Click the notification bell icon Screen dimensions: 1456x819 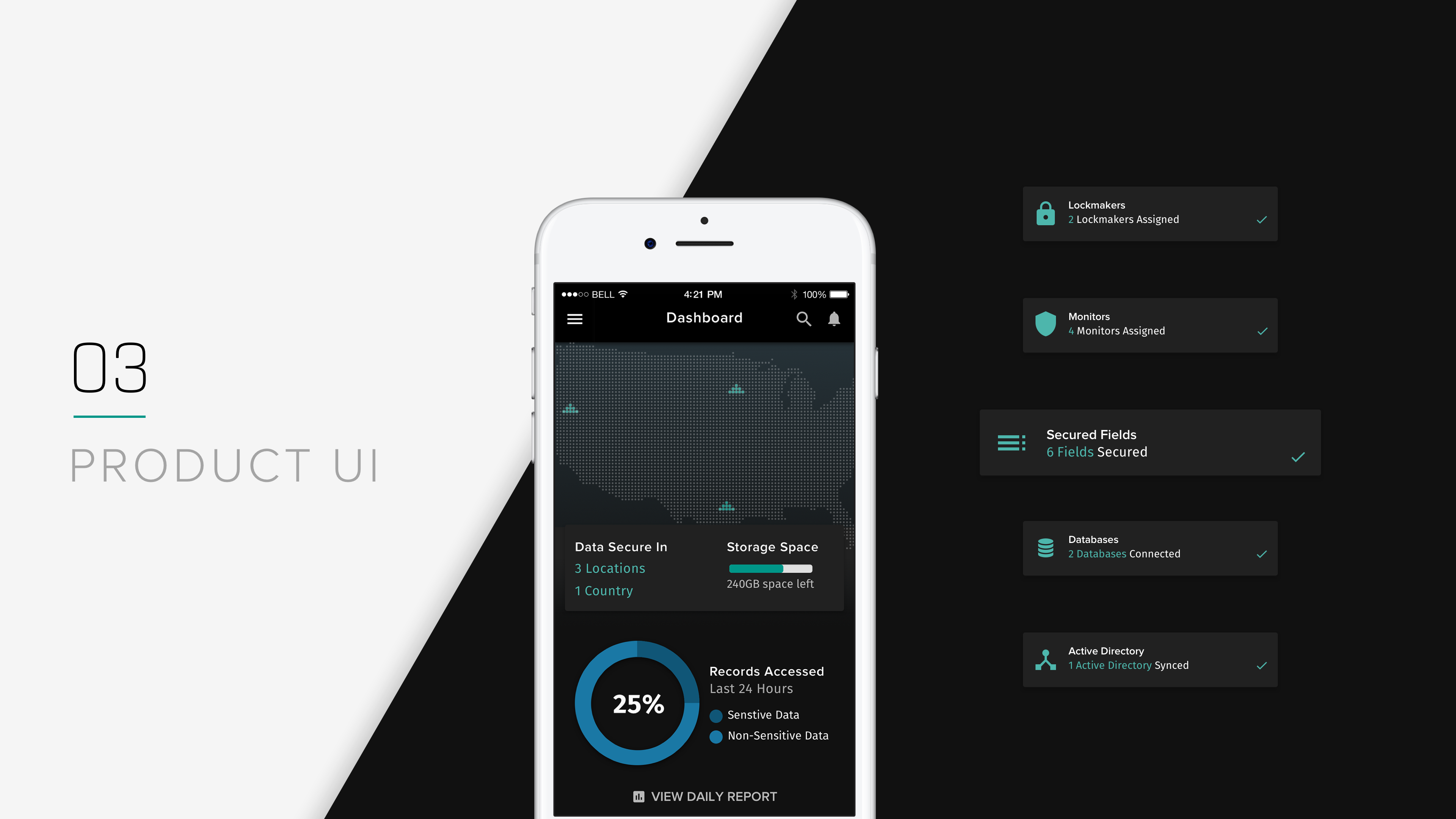pyautogui.click(x=833, y=319)
